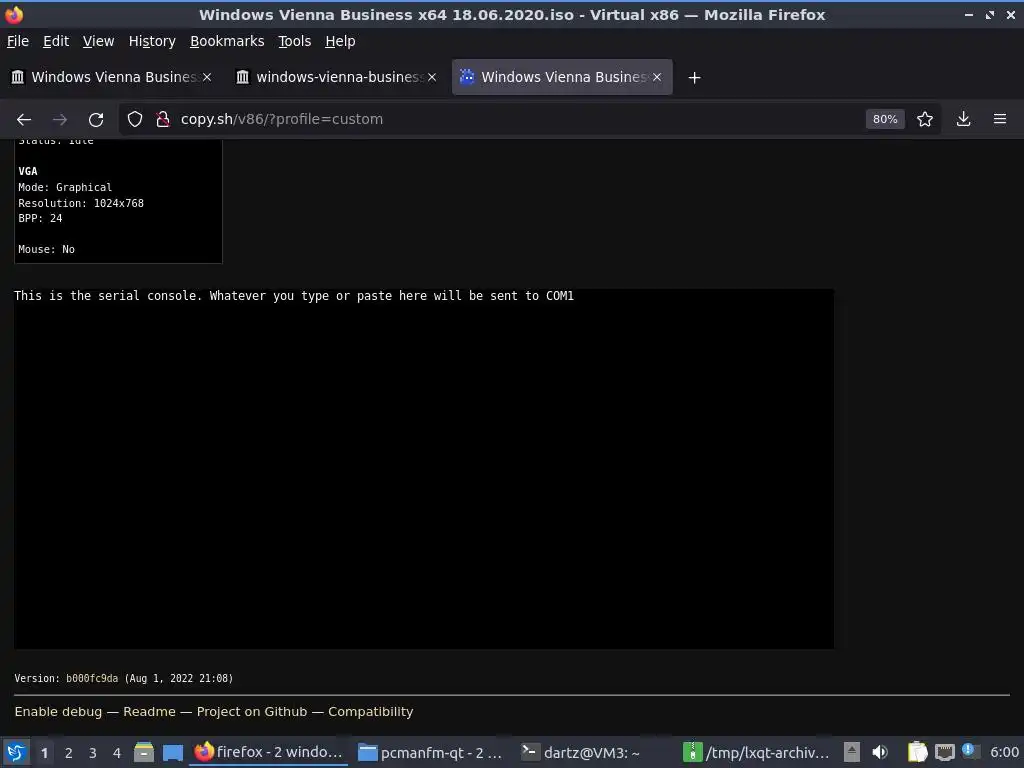This screenshot has height=768, width=1024.
Task: Switch to virtual desktop 3
Action: click(93, 753)
